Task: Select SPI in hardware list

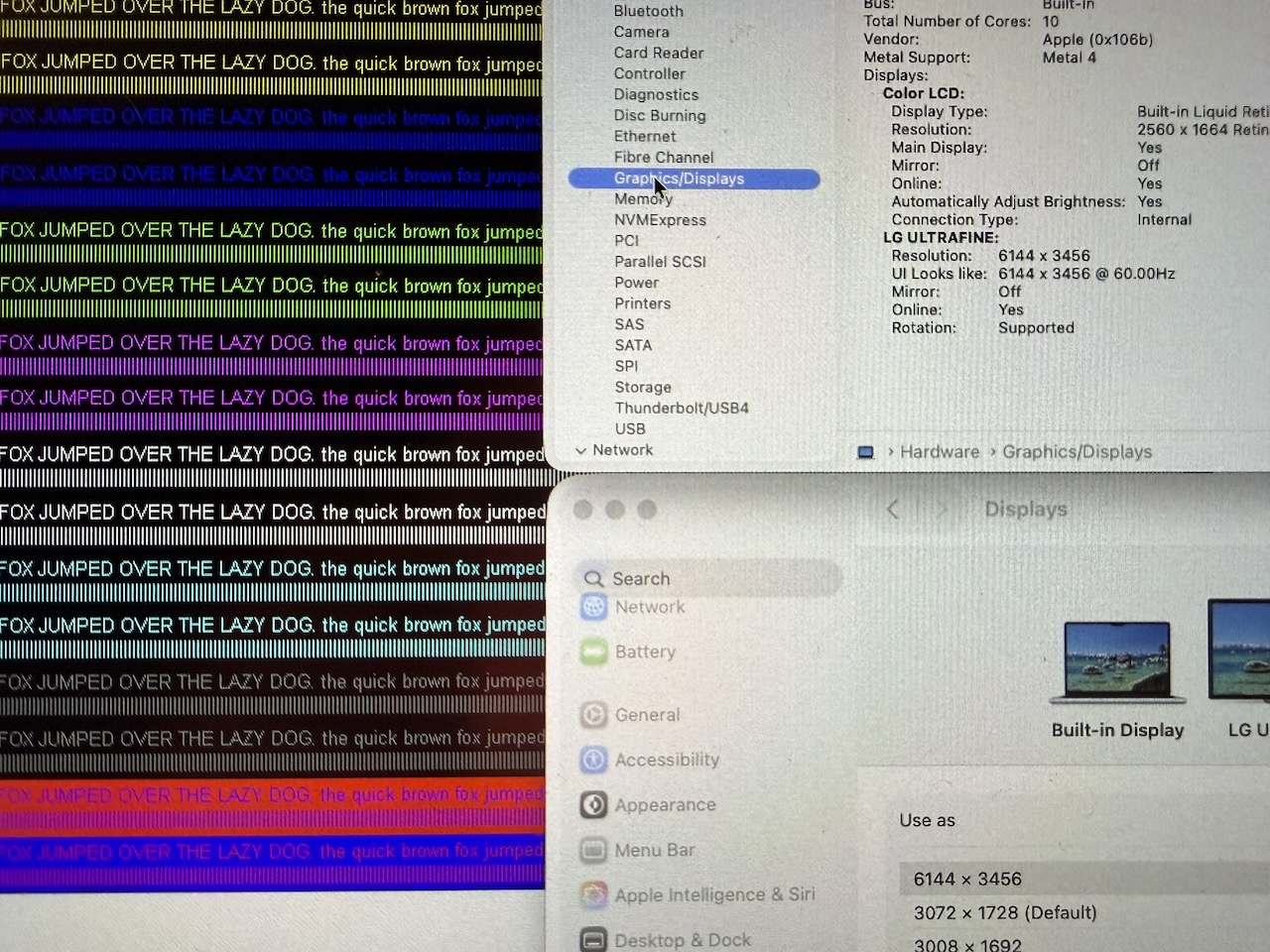Action: [626, 366]
